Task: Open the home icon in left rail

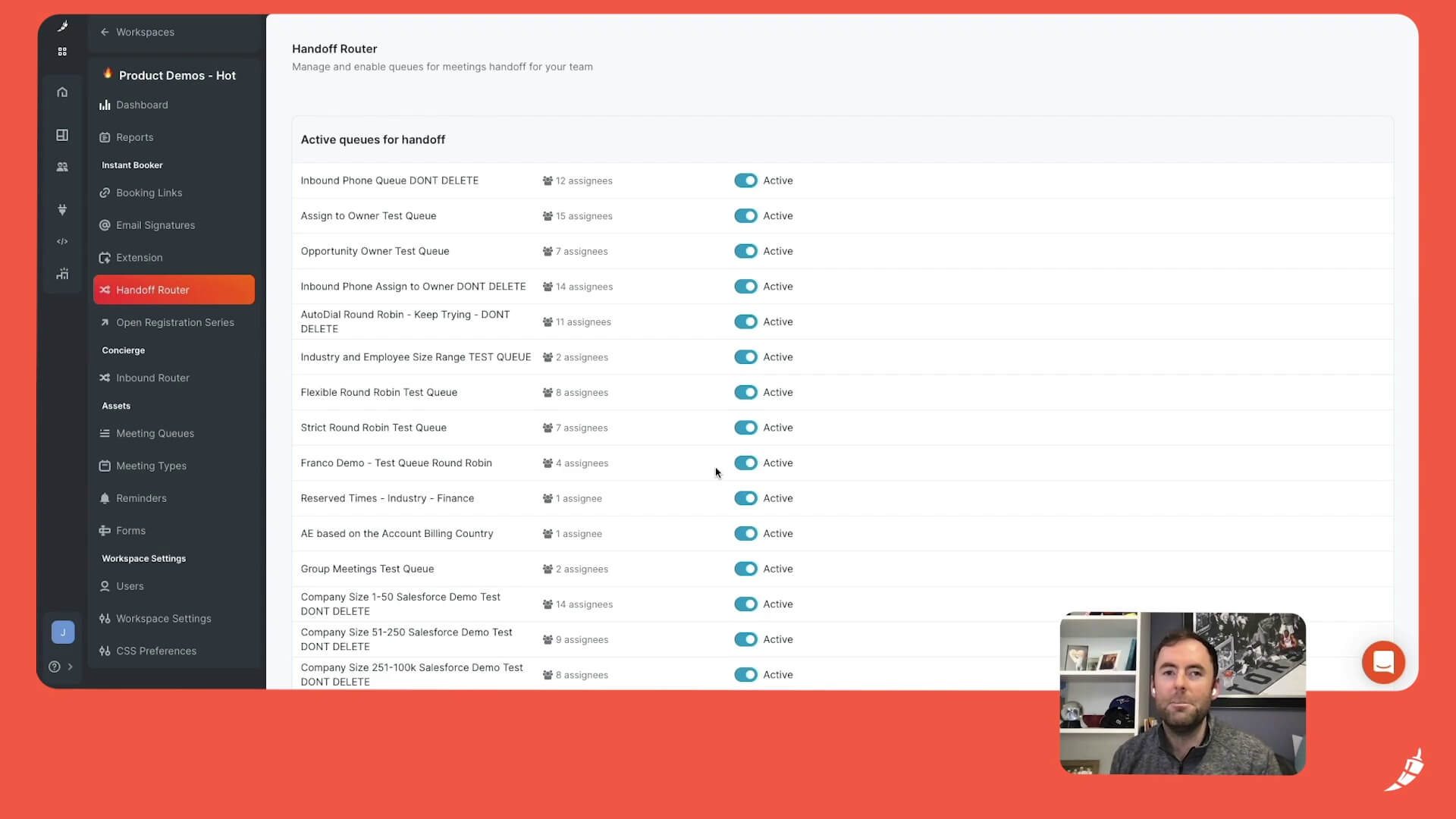Action: pyautogui.click(x=62, y=93)
